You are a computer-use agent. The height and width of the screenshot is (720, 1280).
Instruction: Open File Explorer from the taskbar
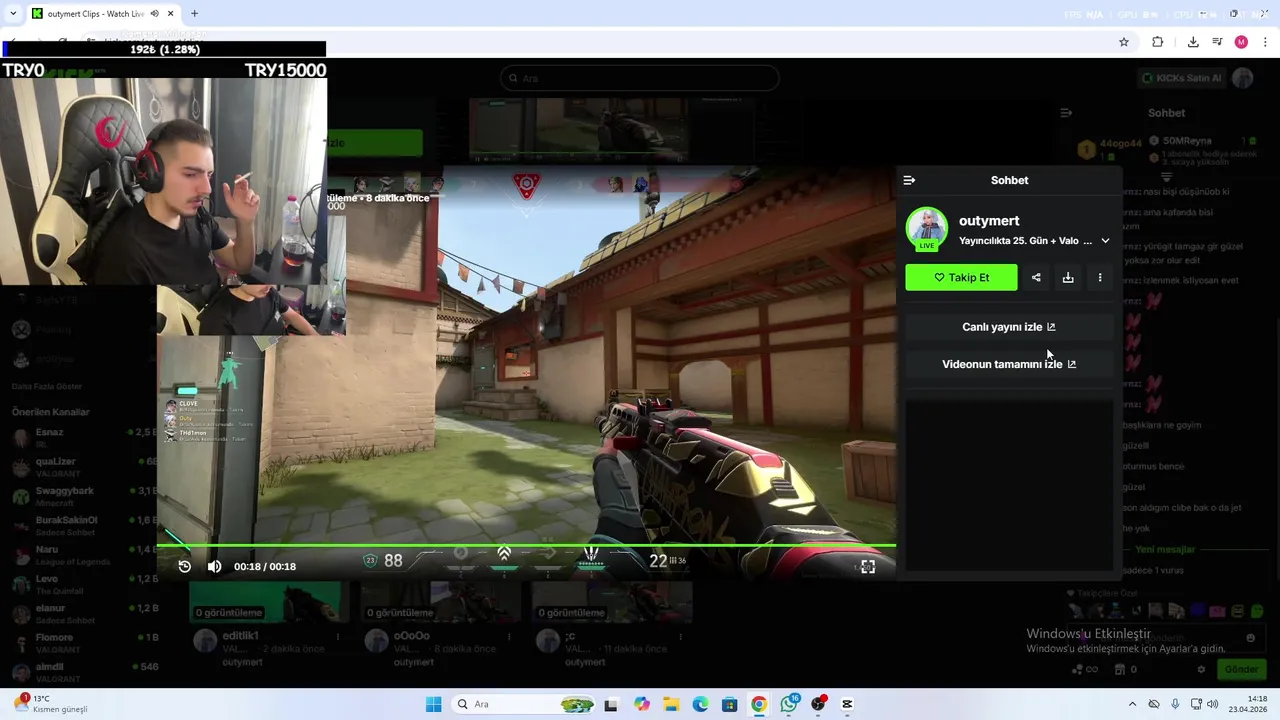(x=671, y=704)
